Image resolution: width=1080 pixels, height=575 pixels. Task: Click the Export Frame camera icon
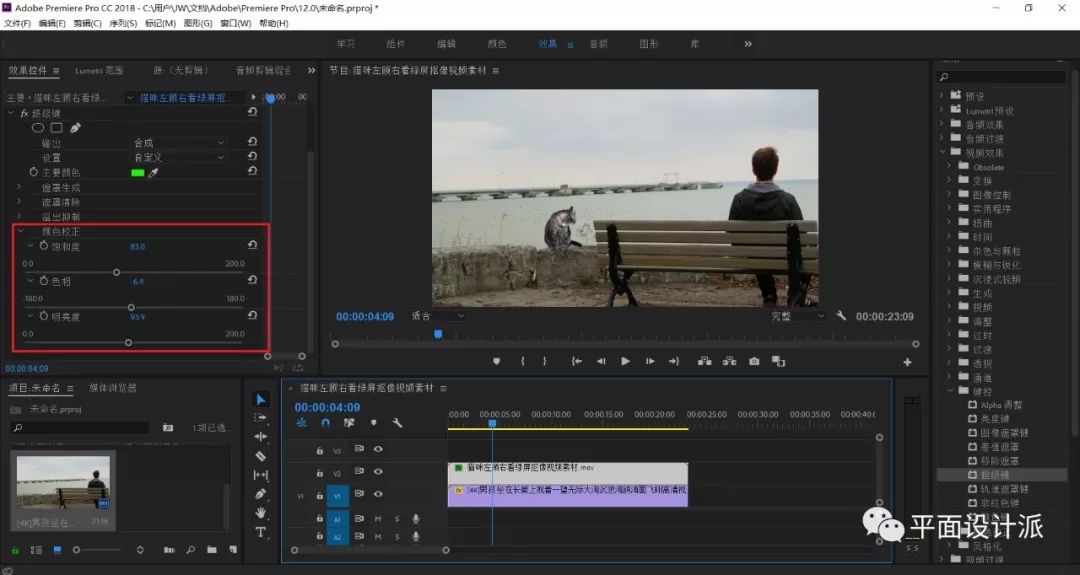point(754,361)
